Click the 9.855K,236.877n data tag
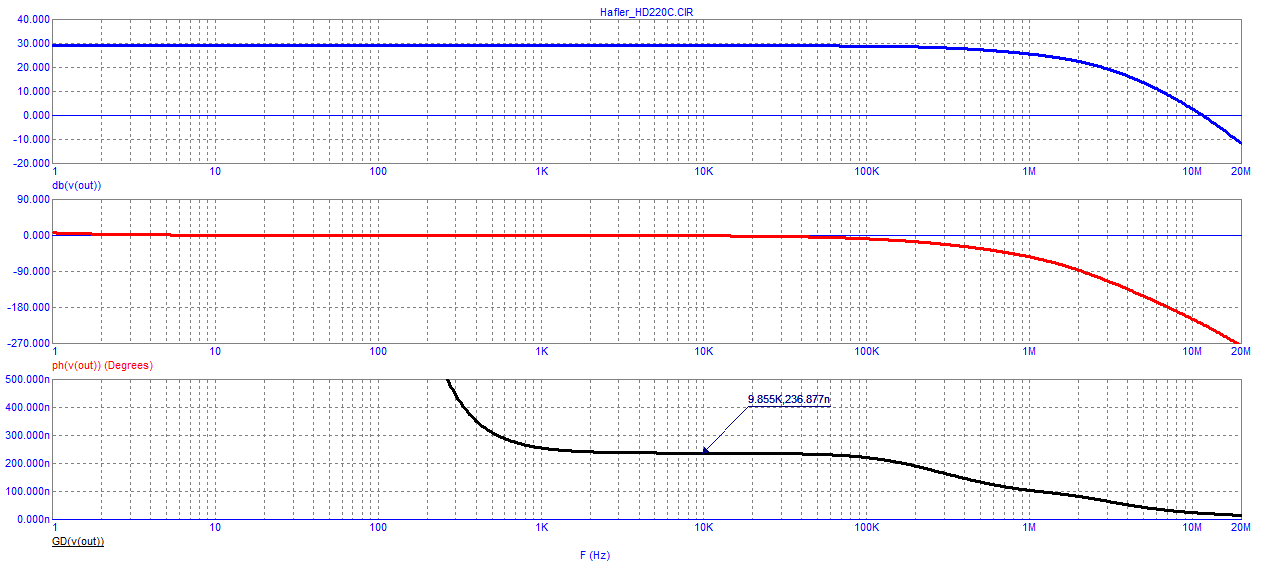The height and width of the screenshot is (568, 1269). (x=789, y=400)
